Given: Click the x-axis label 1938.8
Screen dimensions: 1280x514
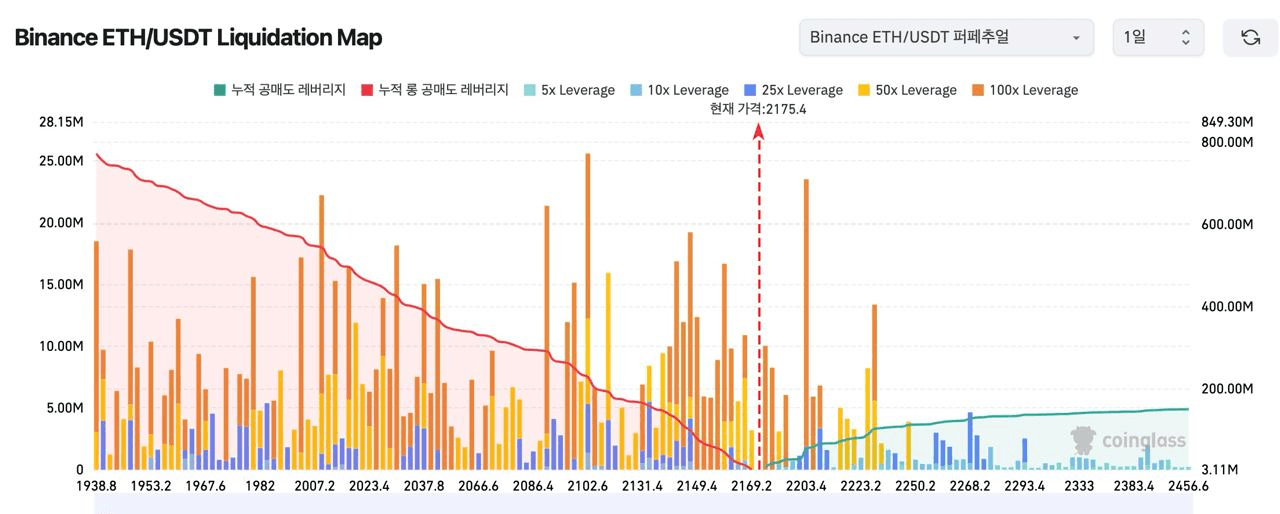Looking at the screenshot, I should point(97,486).
